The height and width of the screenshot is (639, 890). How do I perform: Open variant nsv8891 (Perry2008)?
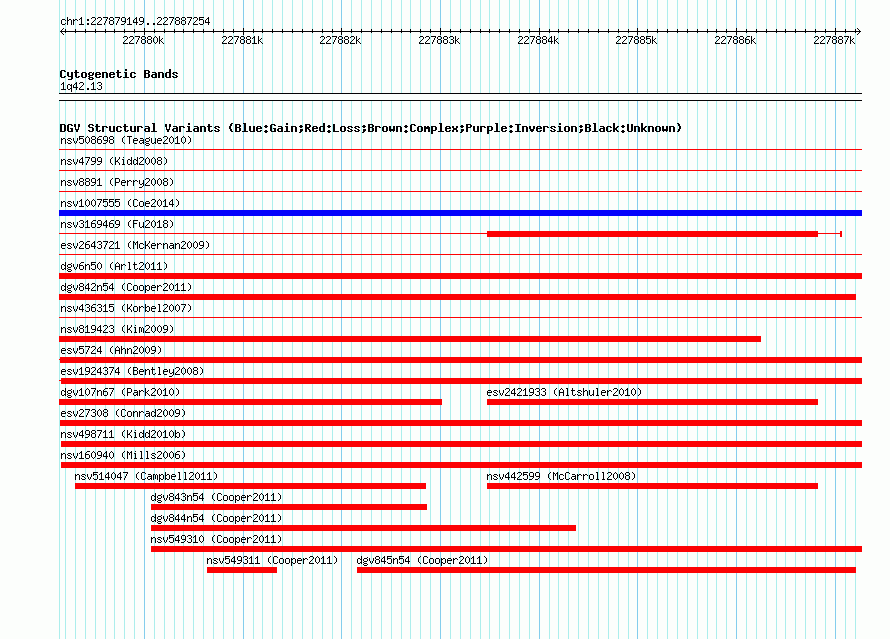click(117, 182)
